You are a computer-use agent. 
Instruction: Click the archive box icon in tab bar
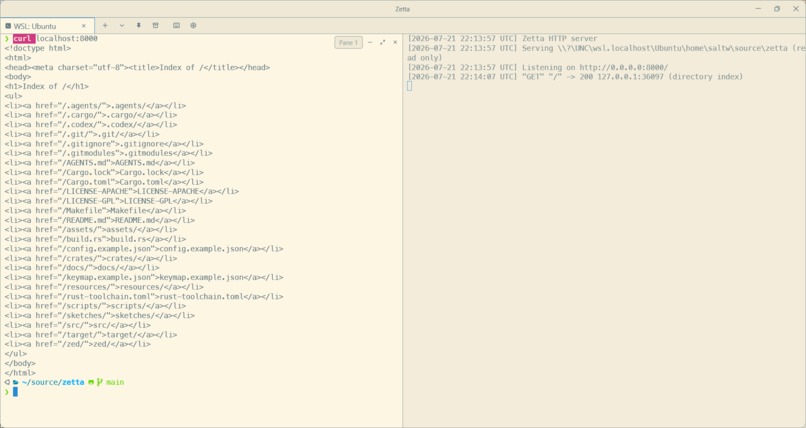click(x=155, y=25)
